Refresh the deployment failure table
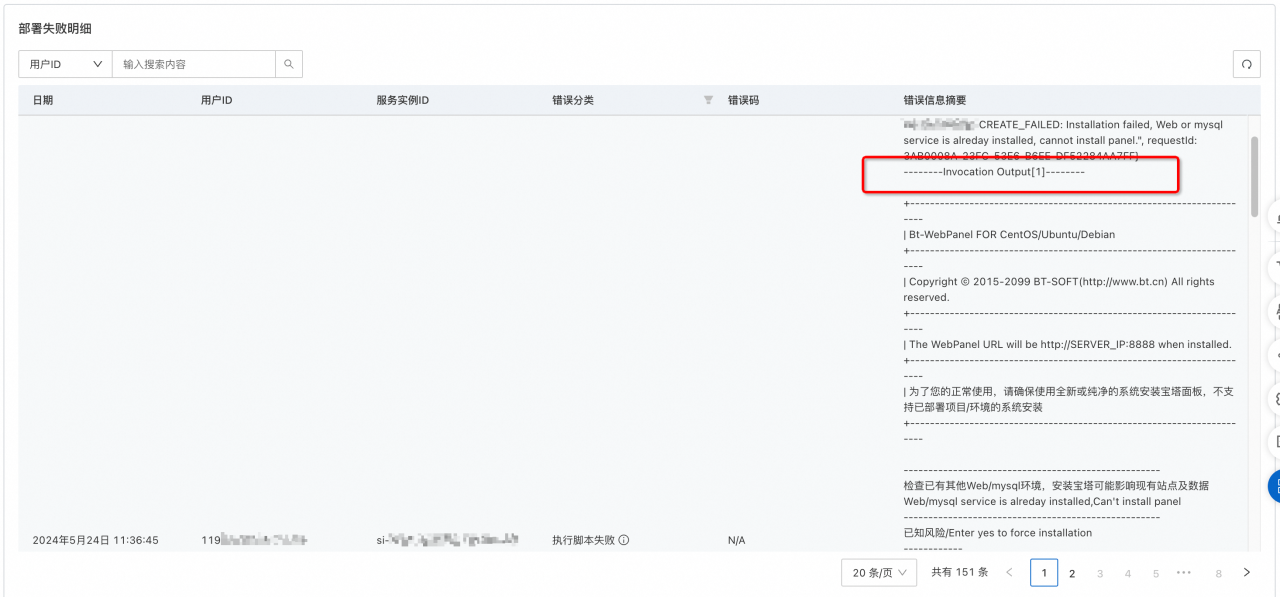This screenshot has height=597, width=1280. 1246,64
